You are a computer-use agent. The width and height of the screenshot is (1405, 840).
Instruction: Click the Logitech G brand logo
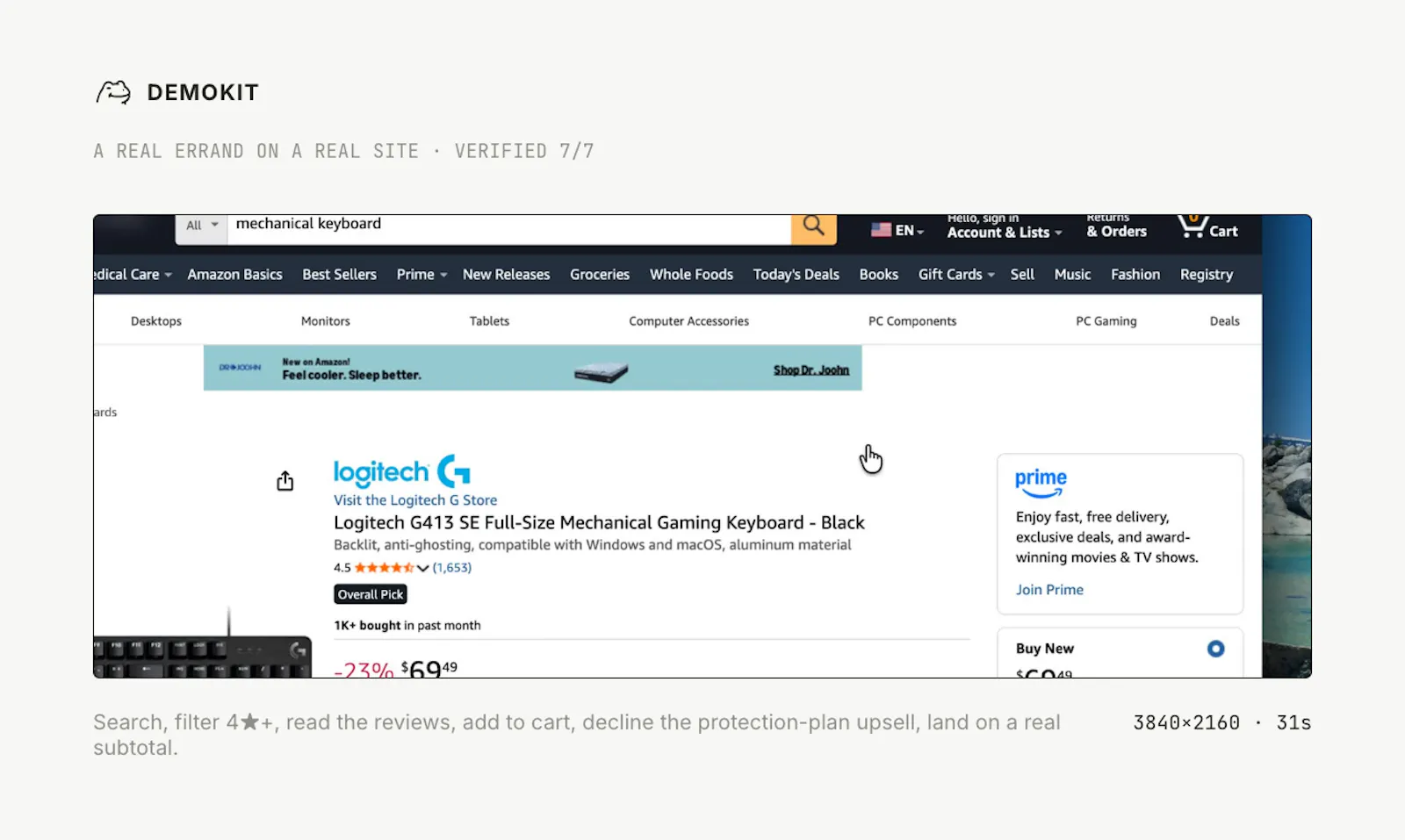402,471
